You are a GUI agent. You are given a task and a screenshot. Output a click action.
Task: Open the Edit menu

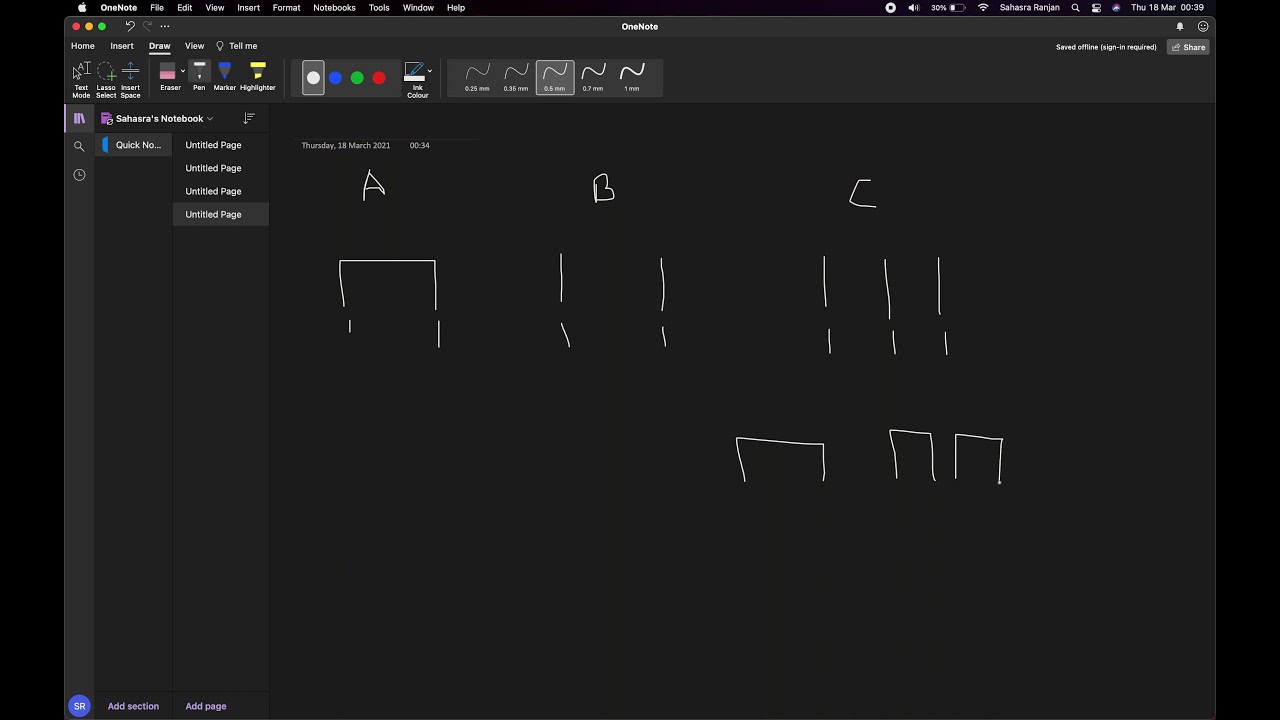[185, 7]
